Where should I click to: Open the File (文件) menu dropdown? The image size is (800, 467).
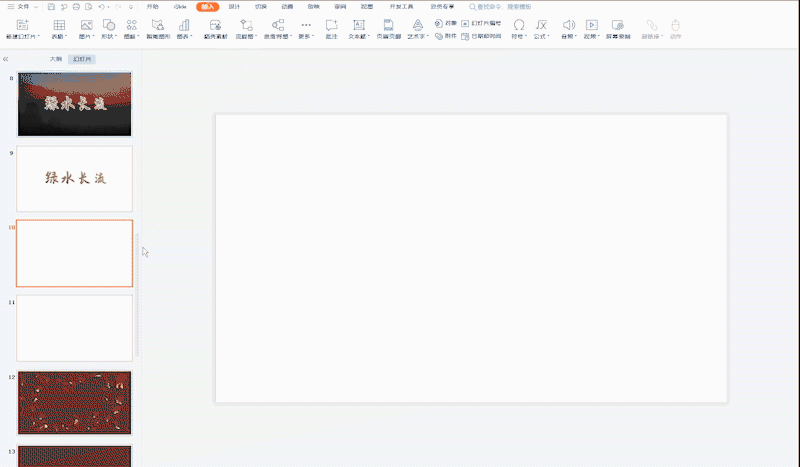coord(28,7)
